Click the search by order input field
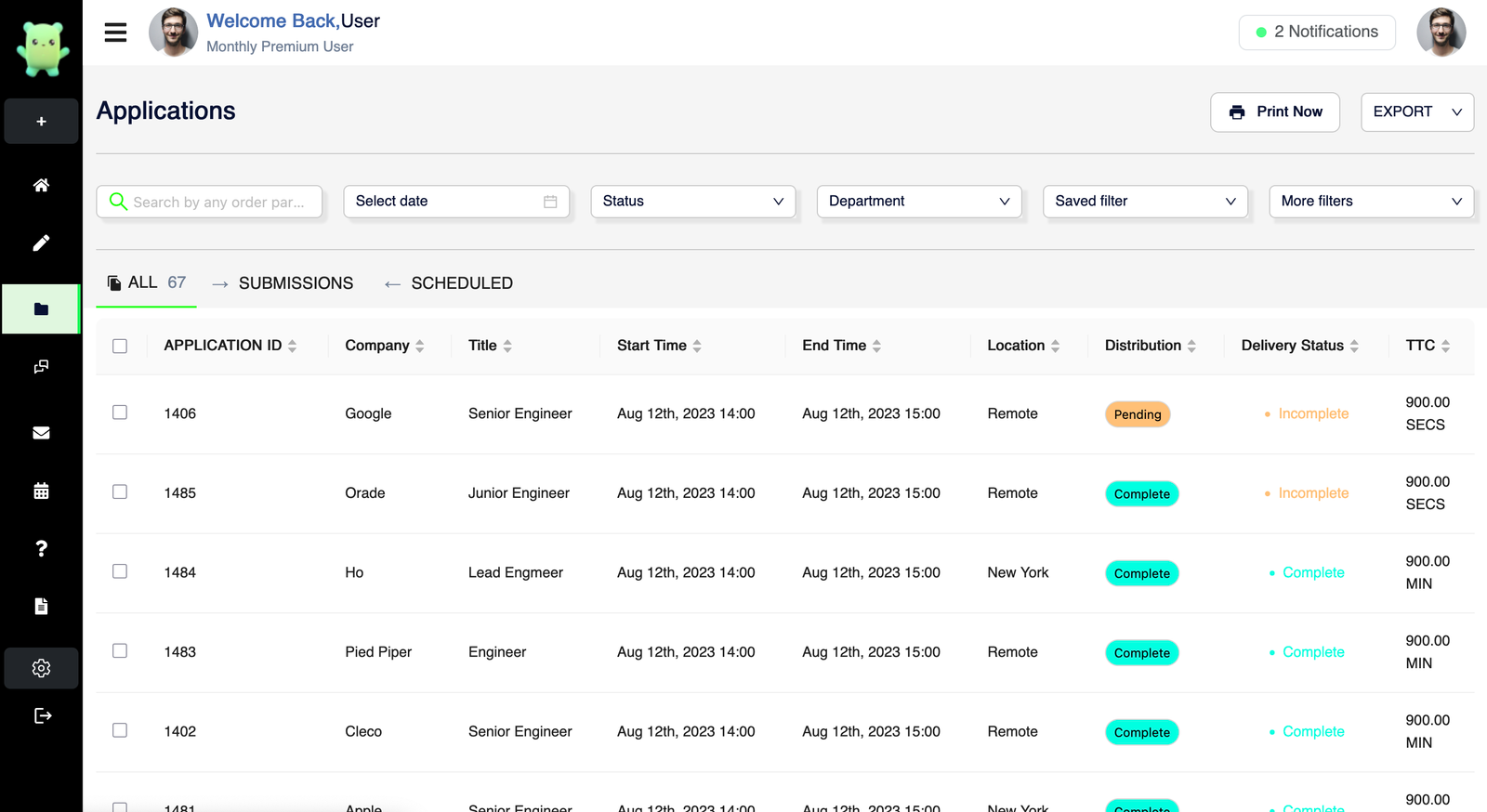 click(x=218, y=203)
